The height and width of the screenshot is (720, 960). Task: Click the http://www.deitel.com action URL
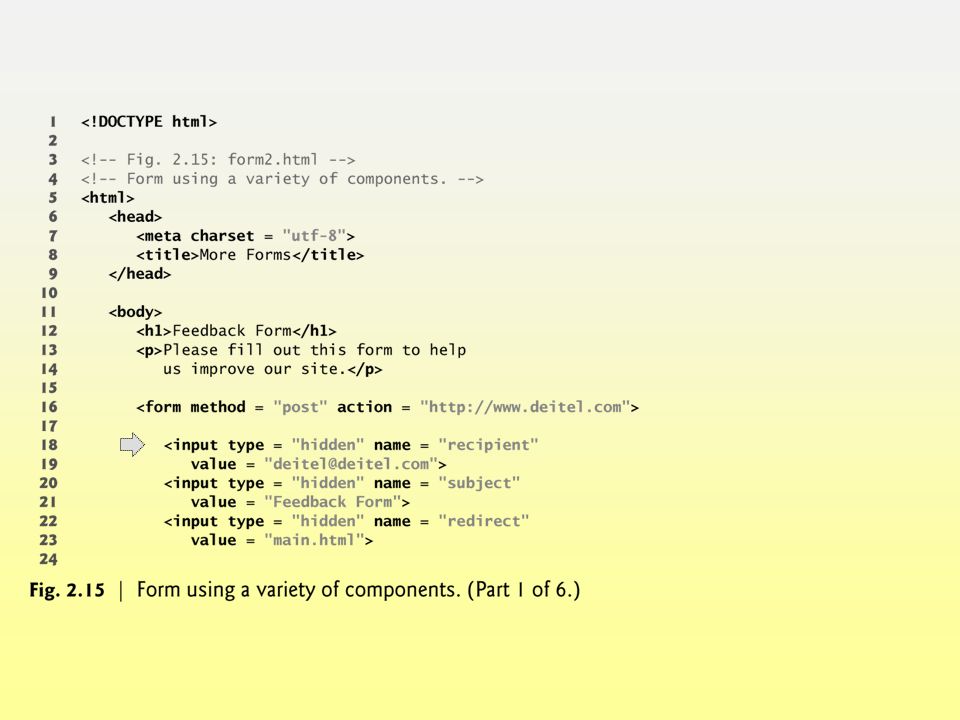pyautogui.click(x=525, y=407)
